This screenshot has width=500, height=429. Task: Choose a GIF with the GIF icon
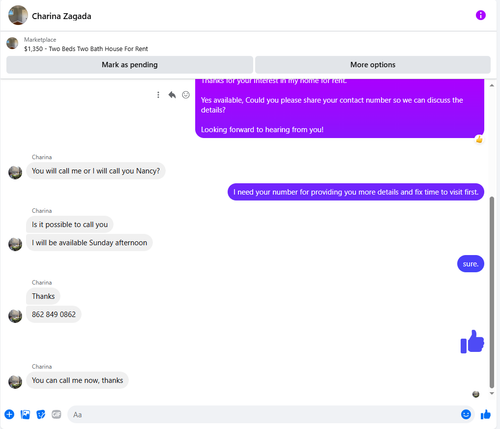pyautogui.click(x=56, y=414)
